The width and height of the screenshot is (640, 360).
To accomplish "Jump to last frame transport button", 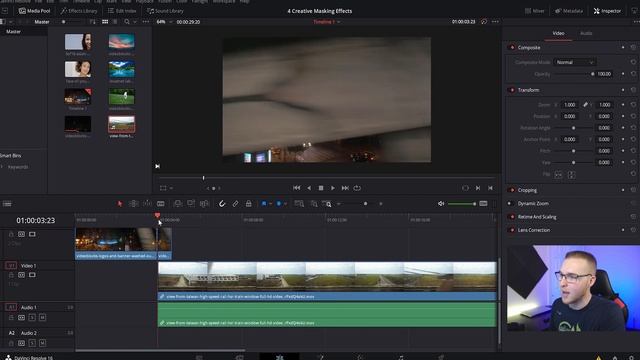I will 345,188.
